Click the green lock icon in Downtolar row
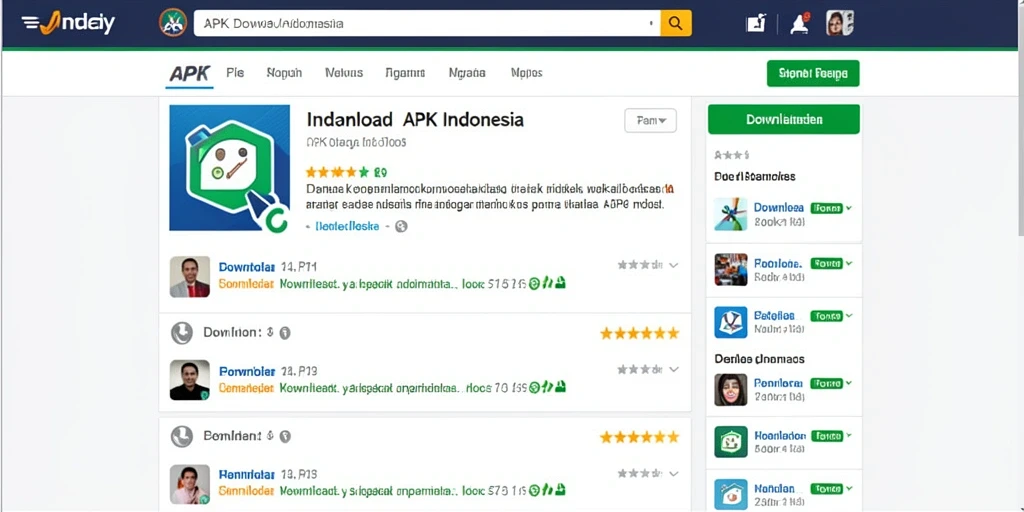 560,283
